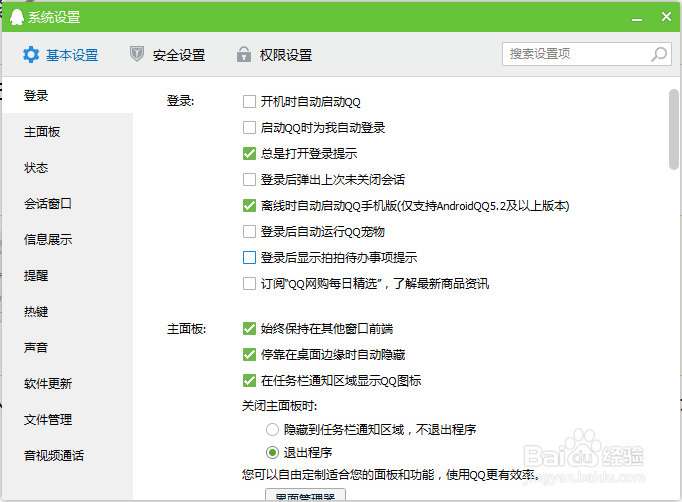Go to 热键 settings in sidebar
682x502 pixels.
(67, 311)
